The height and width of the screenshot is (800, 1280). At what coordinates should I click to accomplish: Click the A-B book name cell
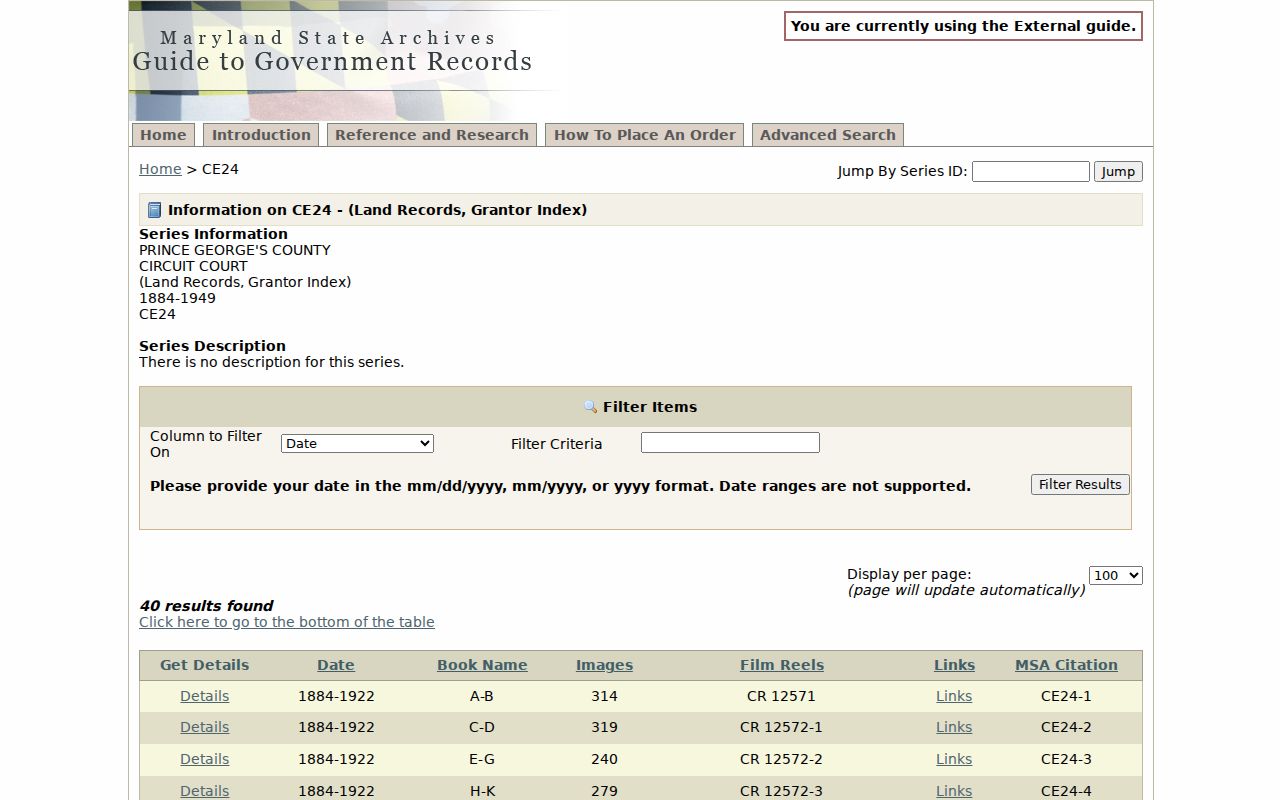(x=482, y=696)
